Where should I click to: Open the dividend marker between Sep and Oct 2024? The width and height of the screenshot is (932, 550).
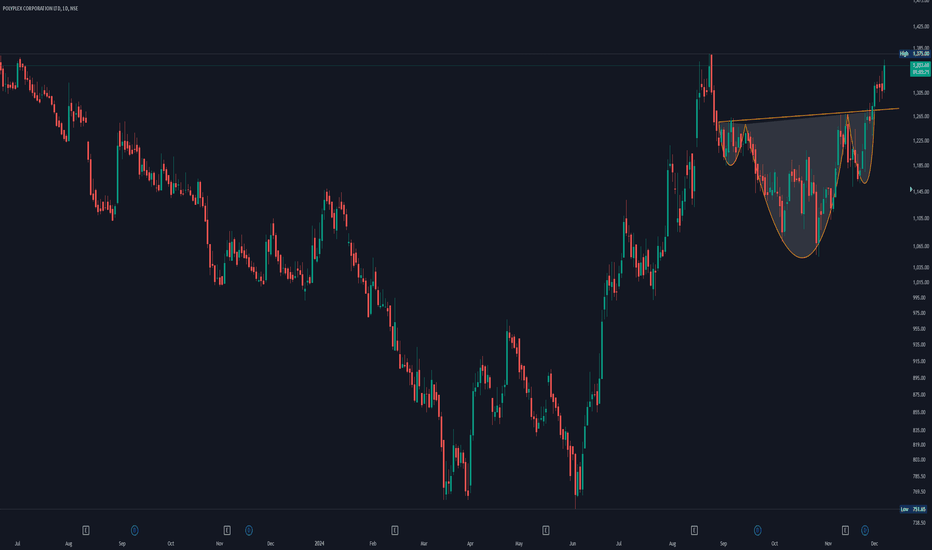pyautogui.click(x=758, y=530)
